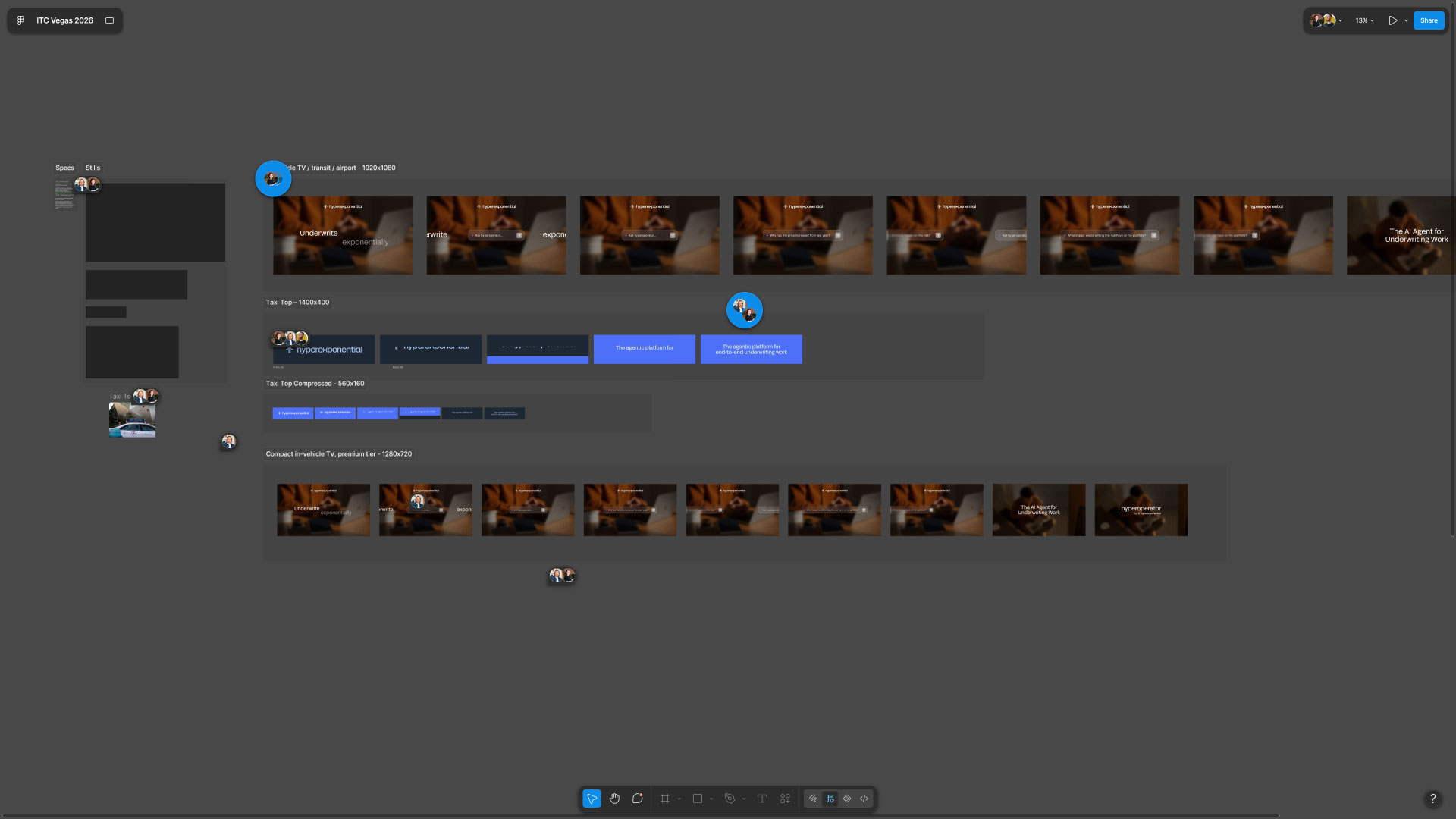Expand the Present options dropdown arrow

coord(1406,20)
